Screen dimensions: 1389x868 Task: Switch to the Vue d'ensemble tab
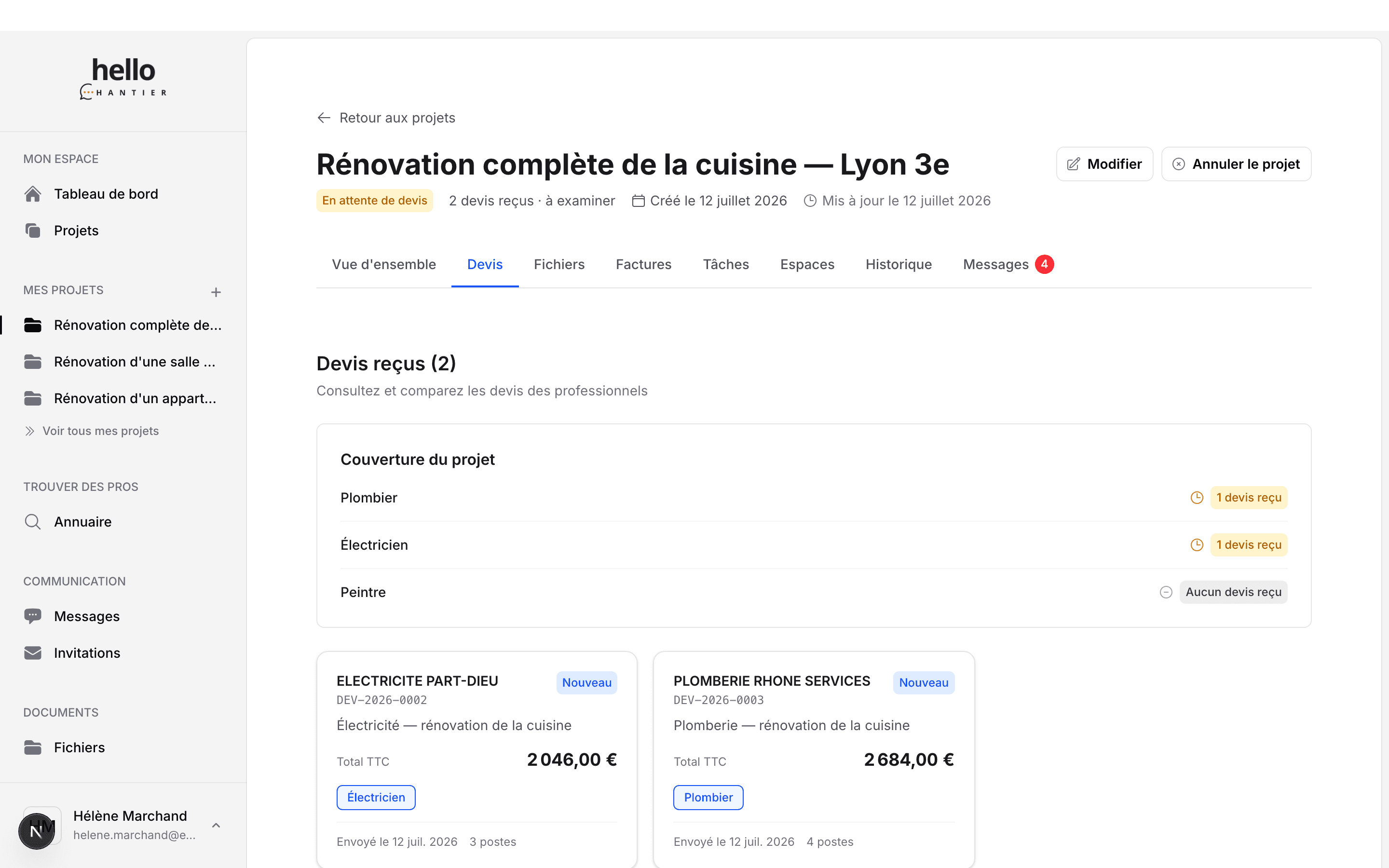click(384, 265)
